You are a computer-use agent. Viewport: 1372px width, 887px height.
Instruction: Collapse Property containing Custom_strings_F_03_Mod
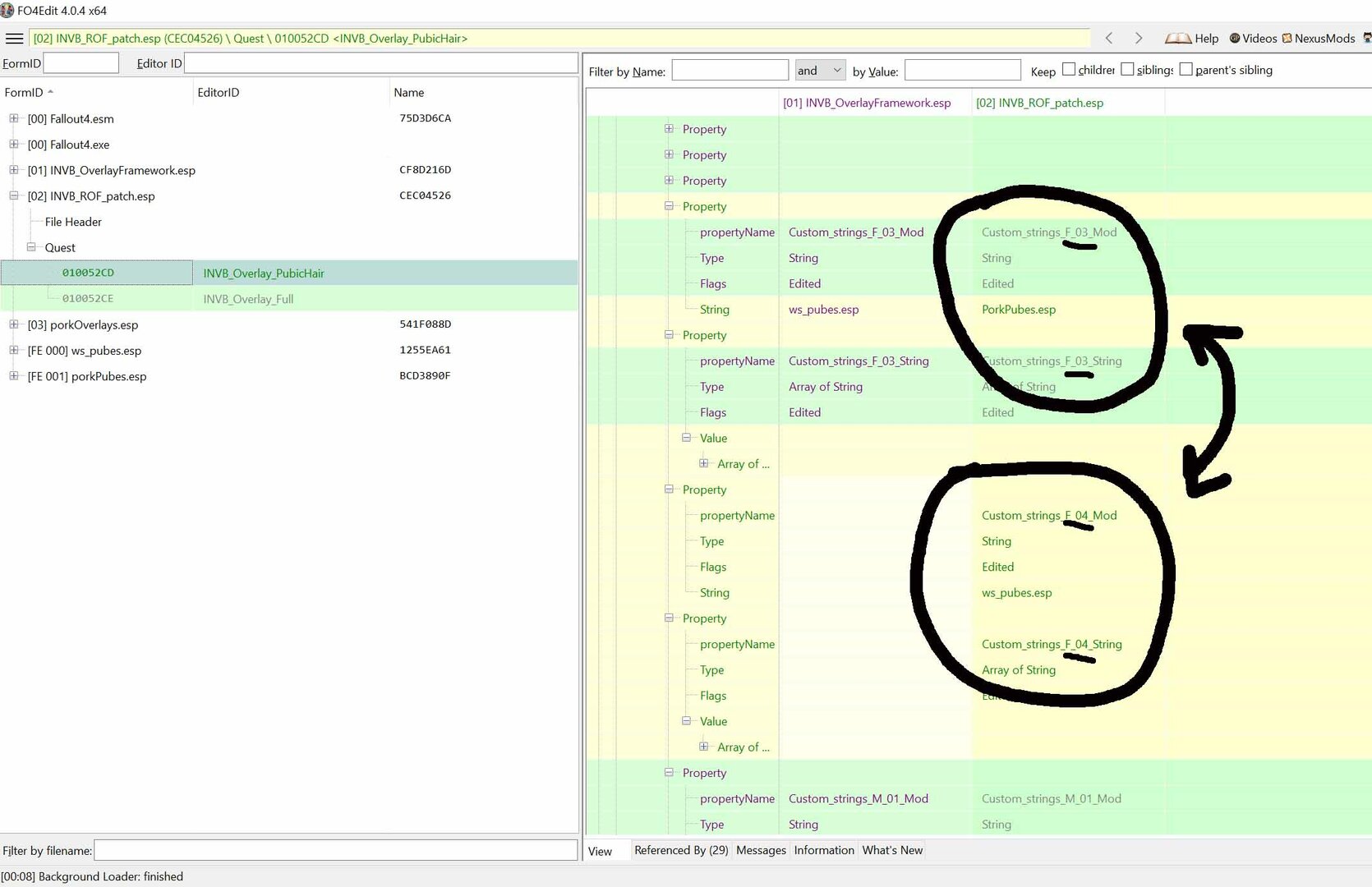(669, 206)
